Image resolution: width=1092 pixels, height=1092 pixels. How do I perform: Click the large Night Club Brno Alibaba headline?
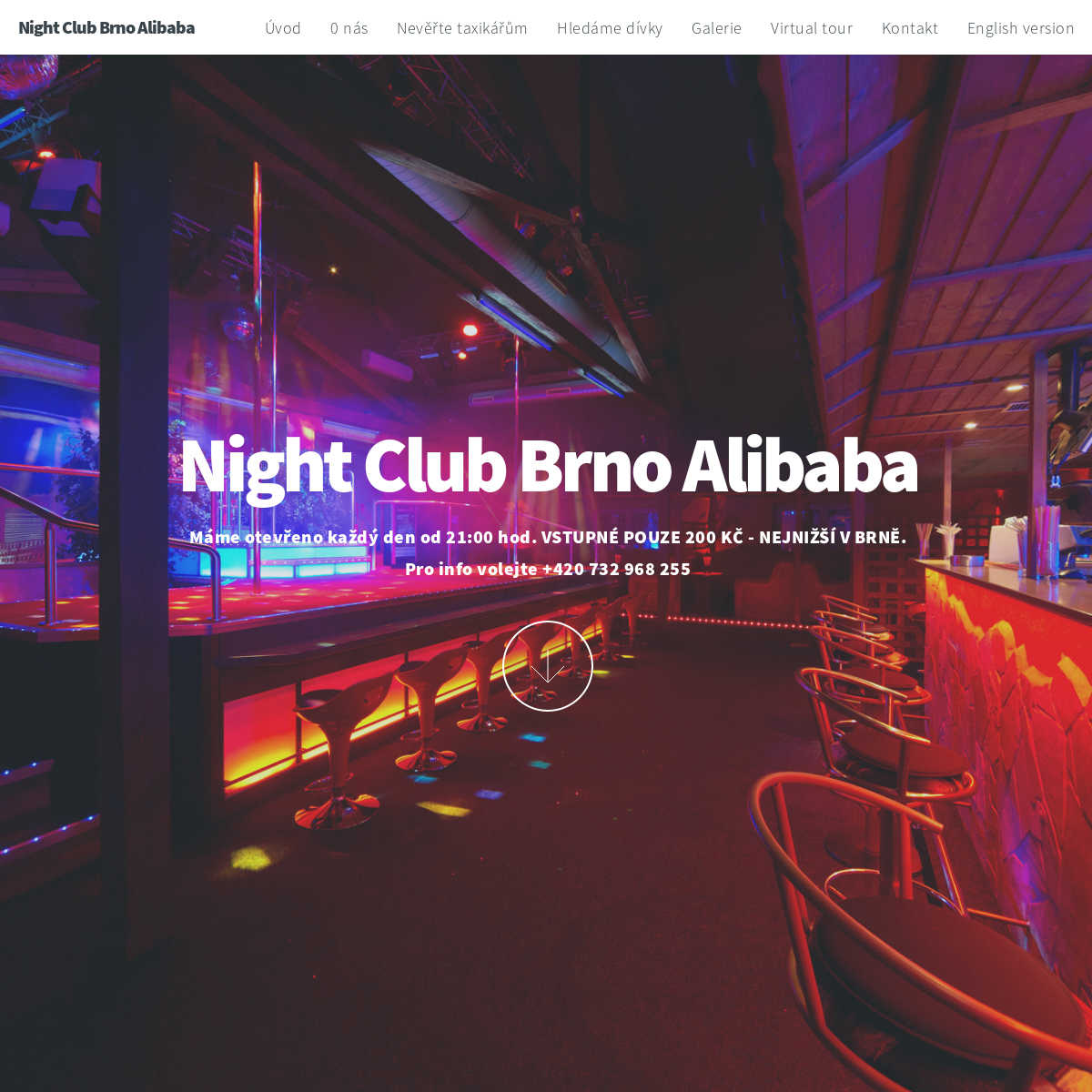coord(548,467)
